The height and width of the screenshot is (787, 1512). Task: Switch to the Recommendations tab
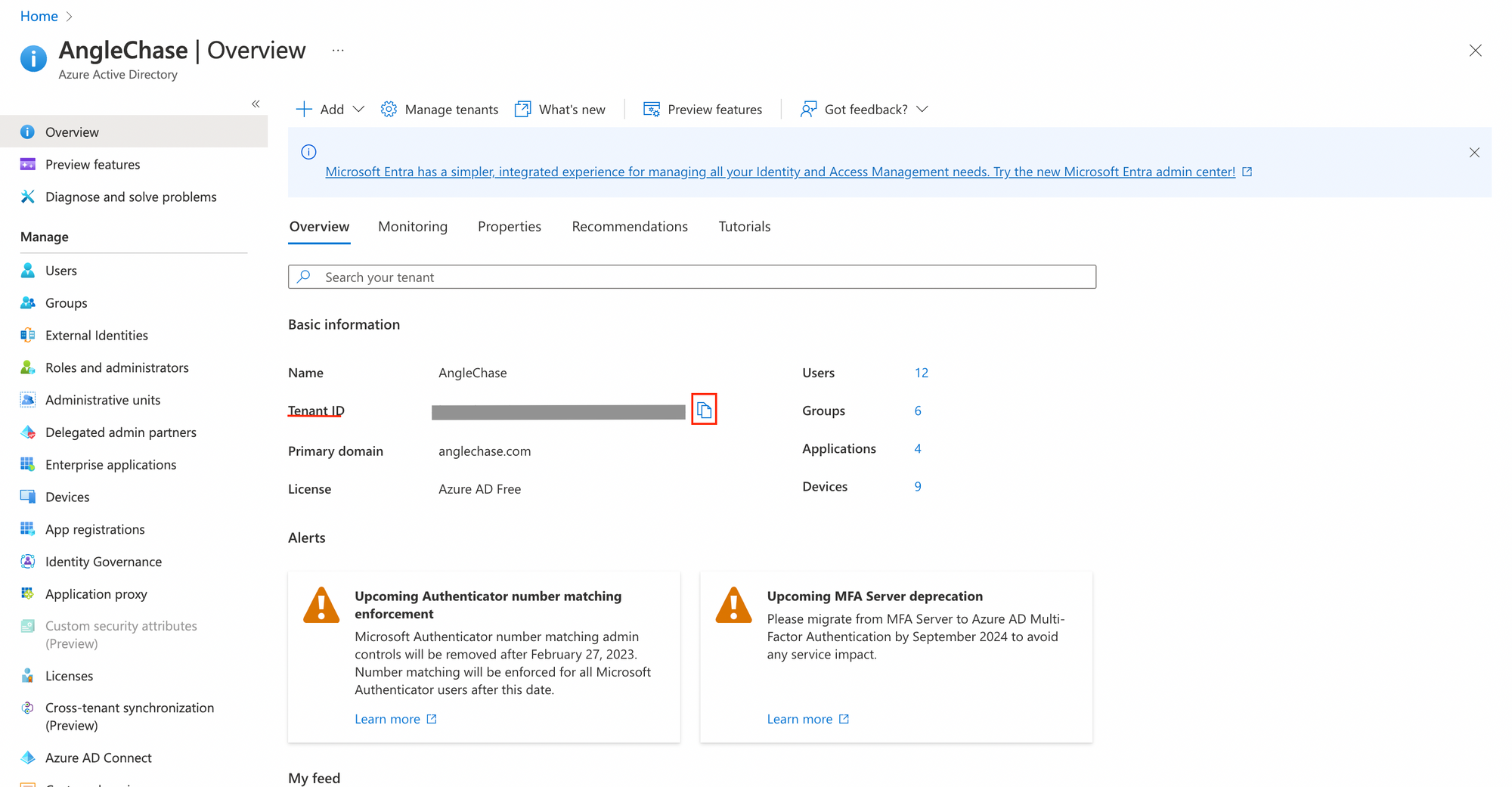coord(630,227)
